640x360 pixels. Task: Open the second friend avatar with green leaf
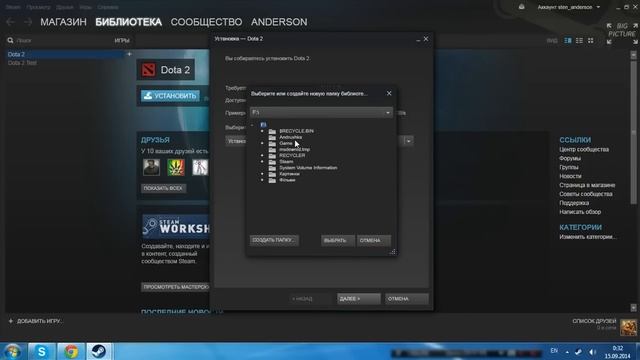click(176, 167)
